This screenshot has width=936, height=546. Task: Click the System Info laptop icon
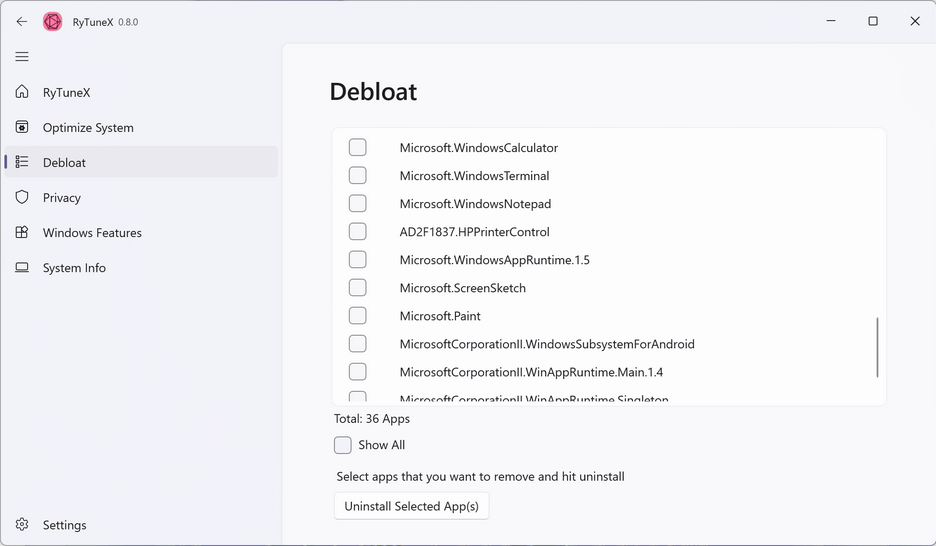[x=22, y=267]
